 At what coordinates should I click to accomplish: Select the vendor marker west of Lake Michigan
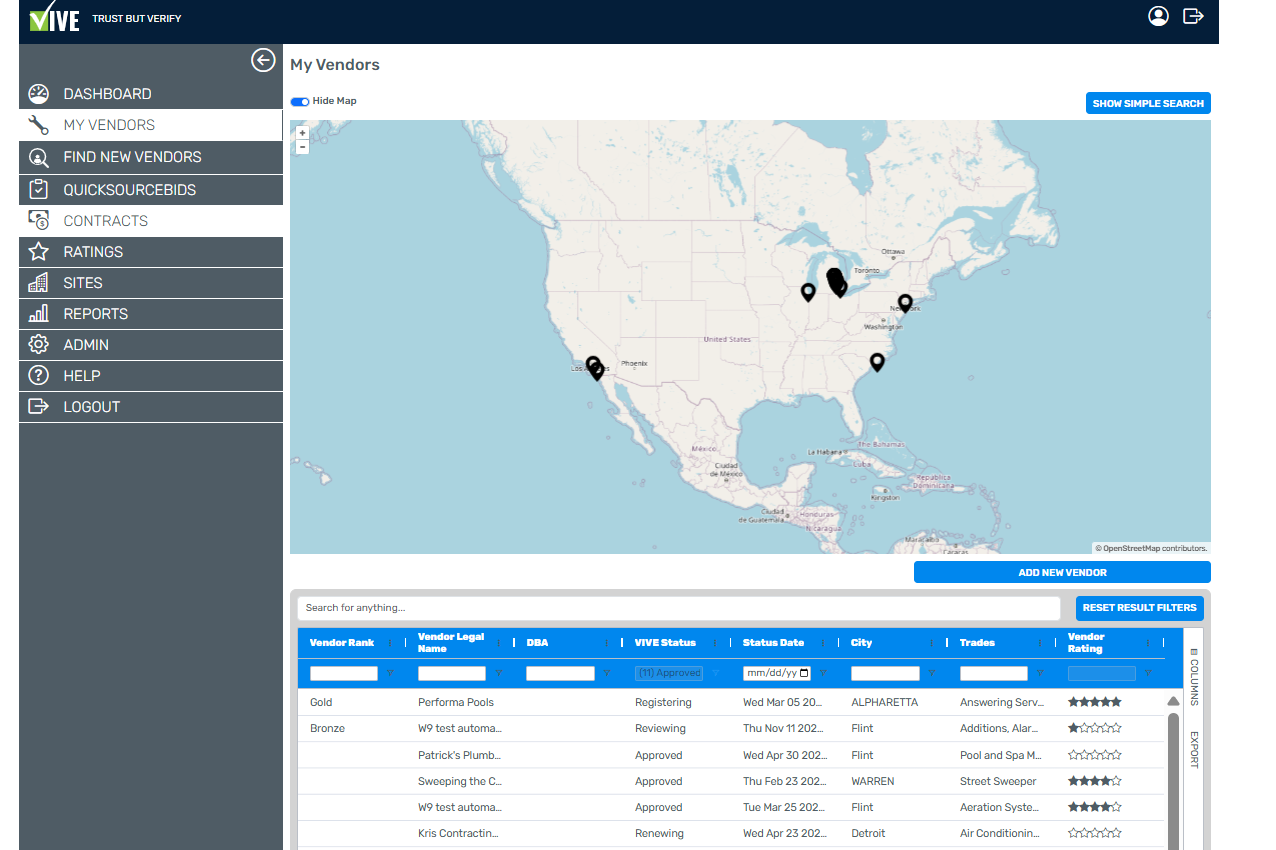tap(808, 292)
